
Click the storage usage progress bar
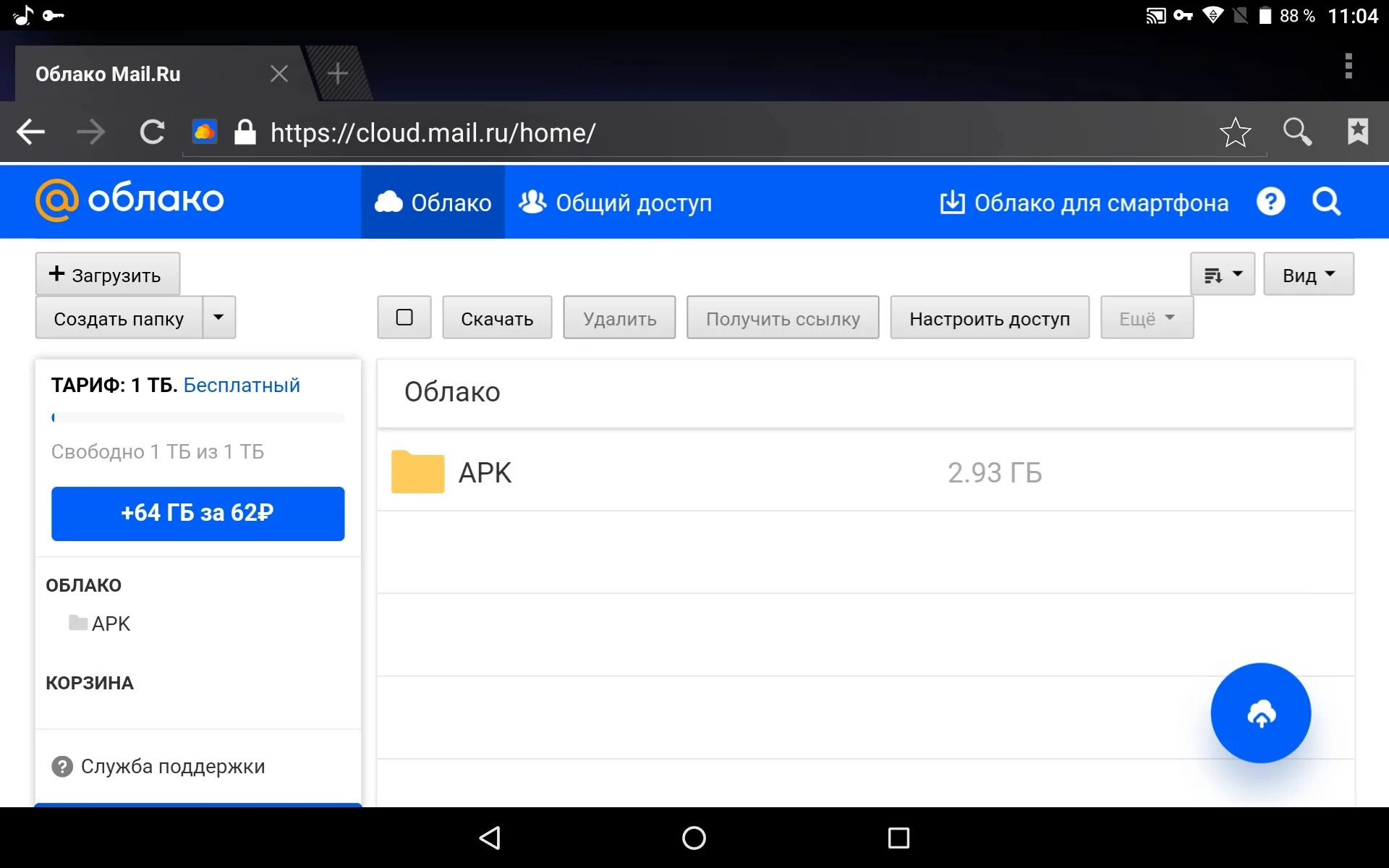tap(197, 417)
